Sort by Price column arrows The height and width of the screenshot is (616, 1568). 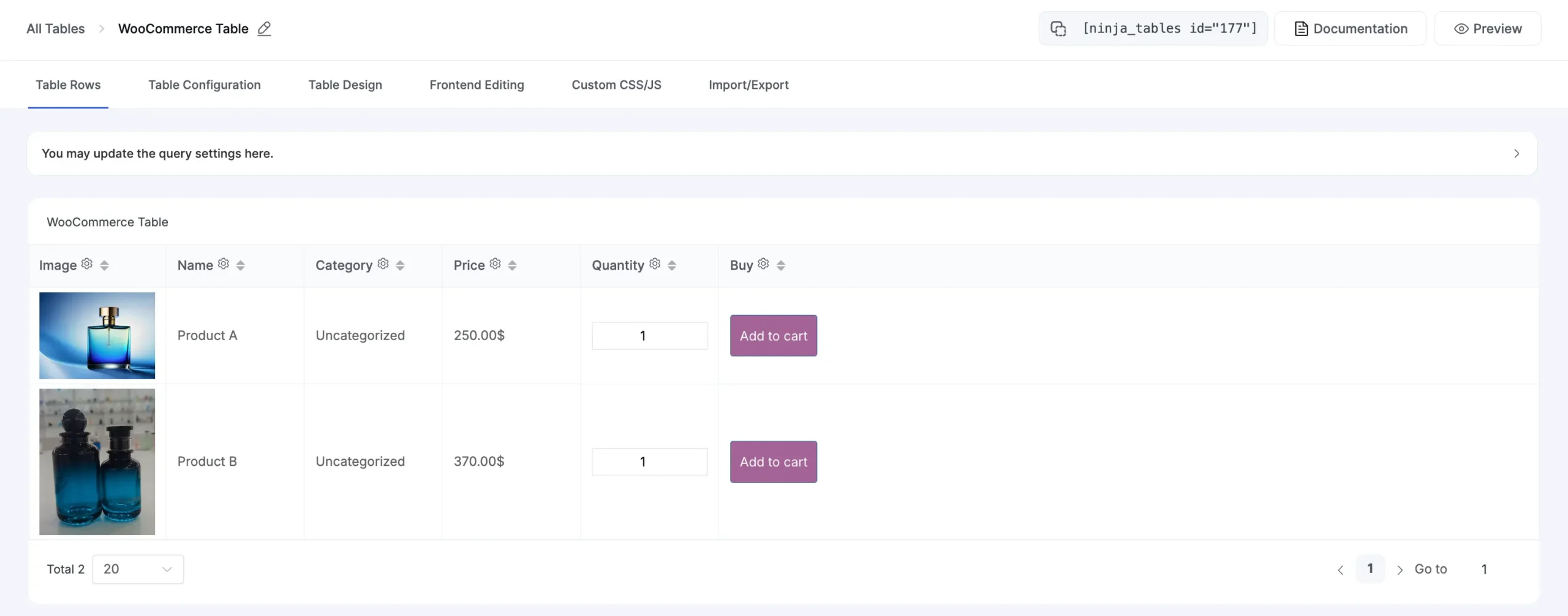click(512, 265)
